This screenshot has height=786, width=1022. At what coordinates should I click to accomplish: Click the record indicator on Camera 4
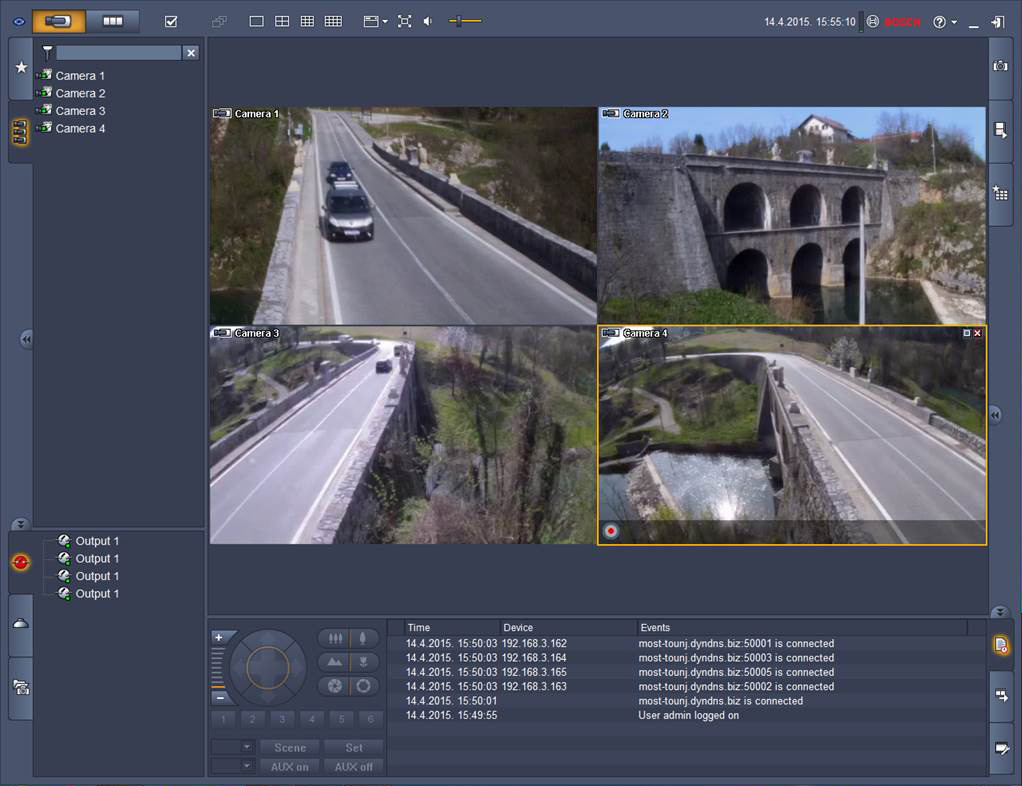tap(611, 531)
